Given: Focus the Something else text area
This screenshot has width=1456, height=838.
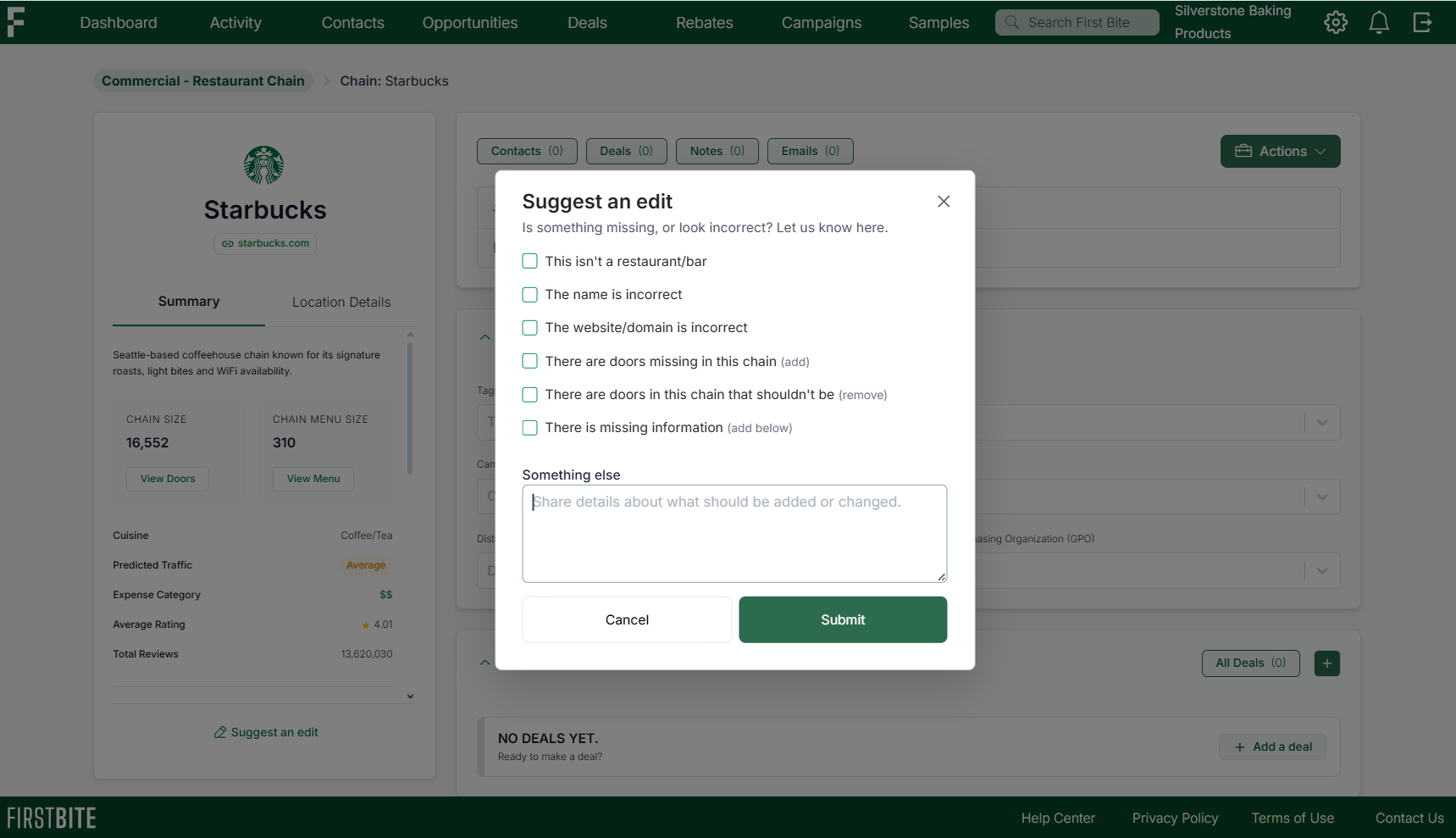Looking at the screenshot, I should [x=734, y=534].
